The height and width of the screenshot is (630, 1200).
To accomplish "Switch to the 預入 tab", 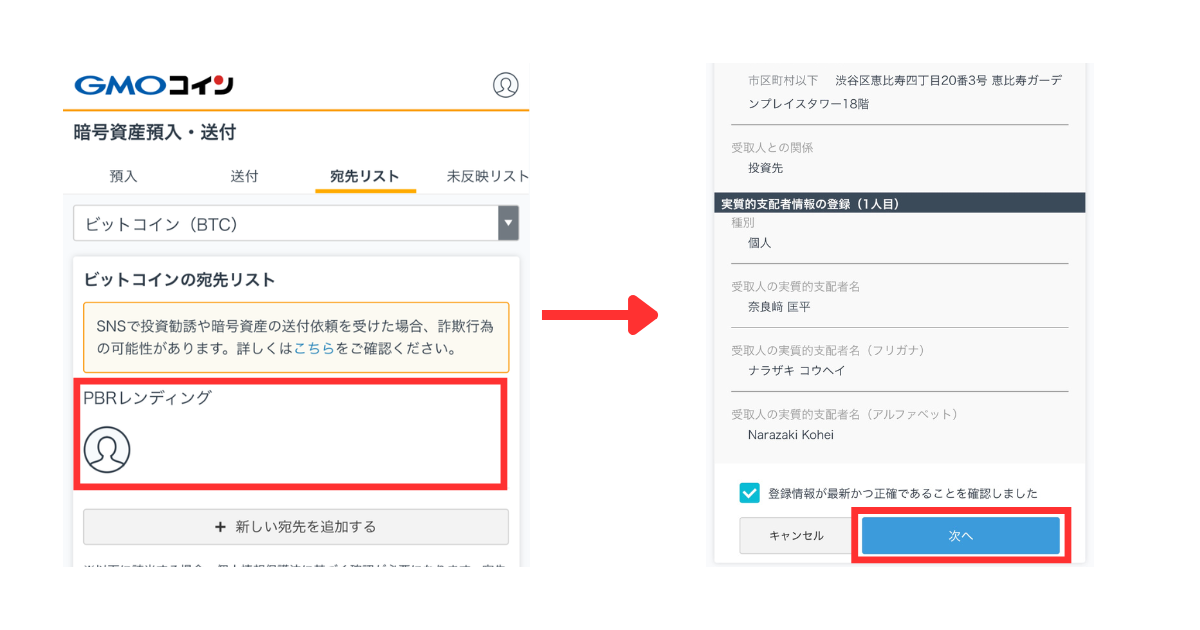I will 123,176.
